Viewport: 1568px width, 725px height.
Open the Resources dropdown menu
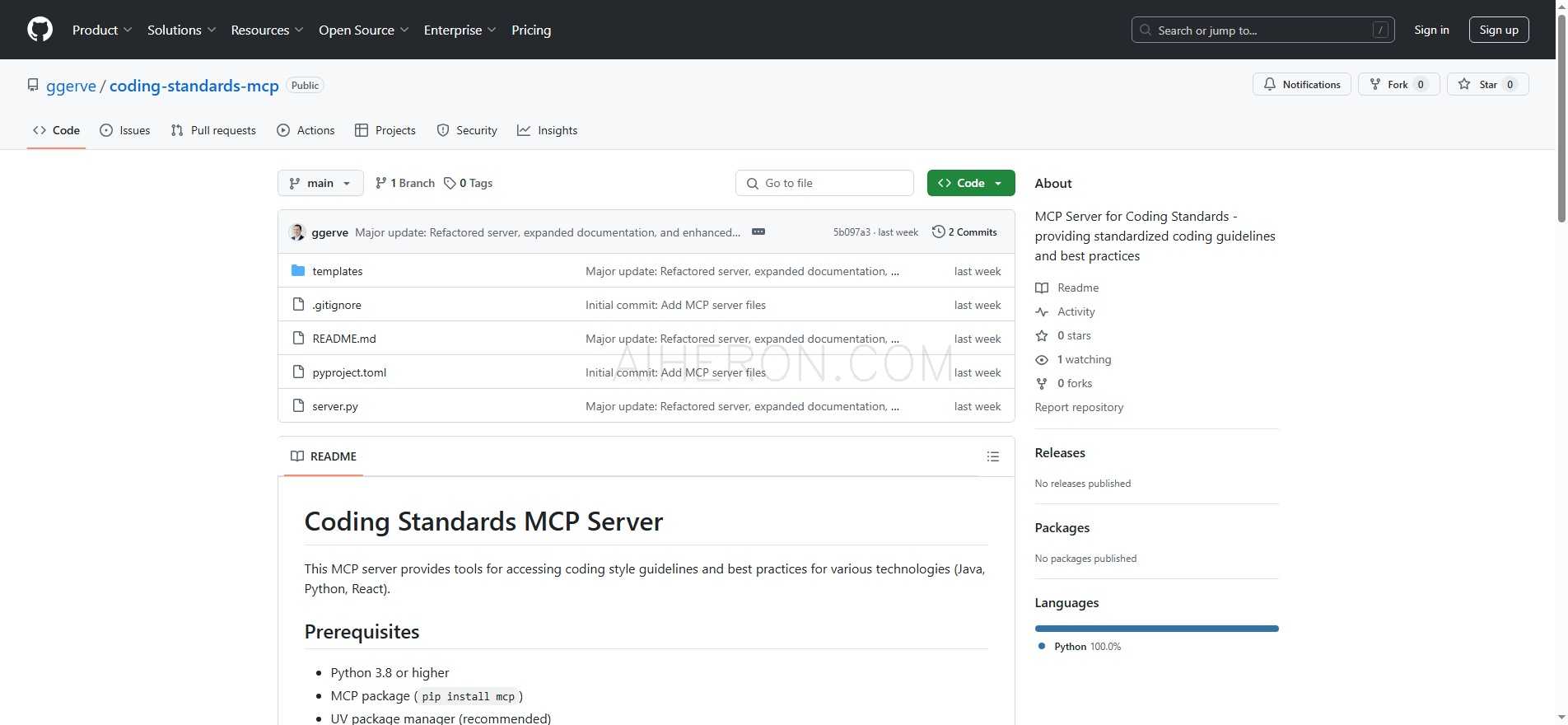267,30
